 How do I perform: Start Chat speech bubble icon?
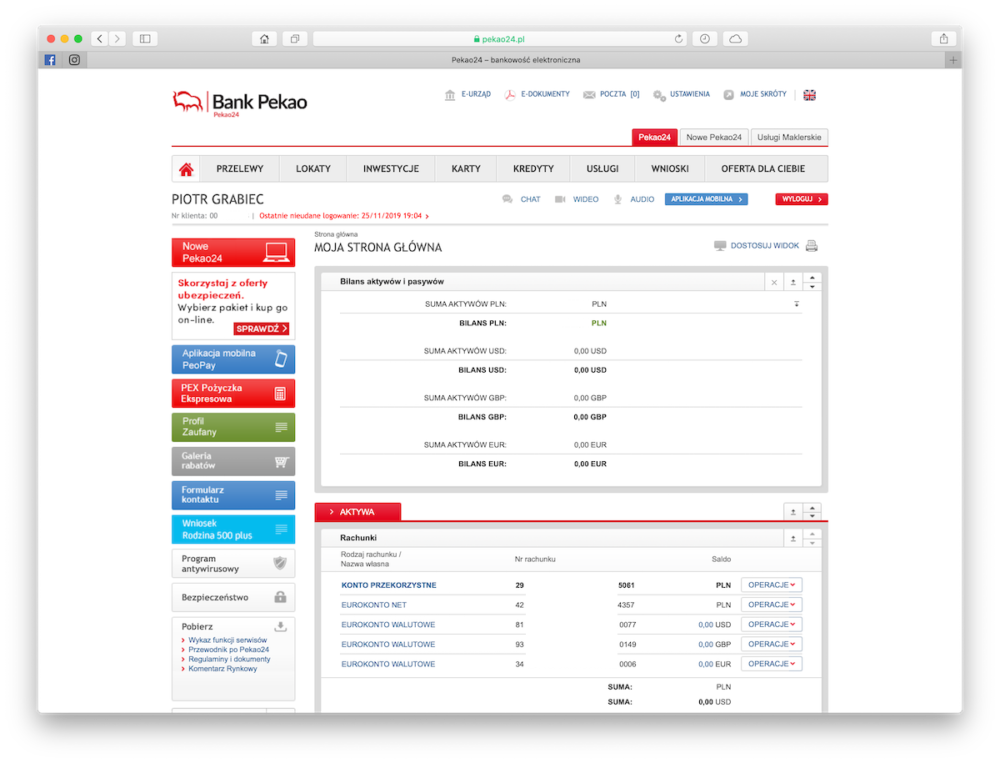click(507, 199)
